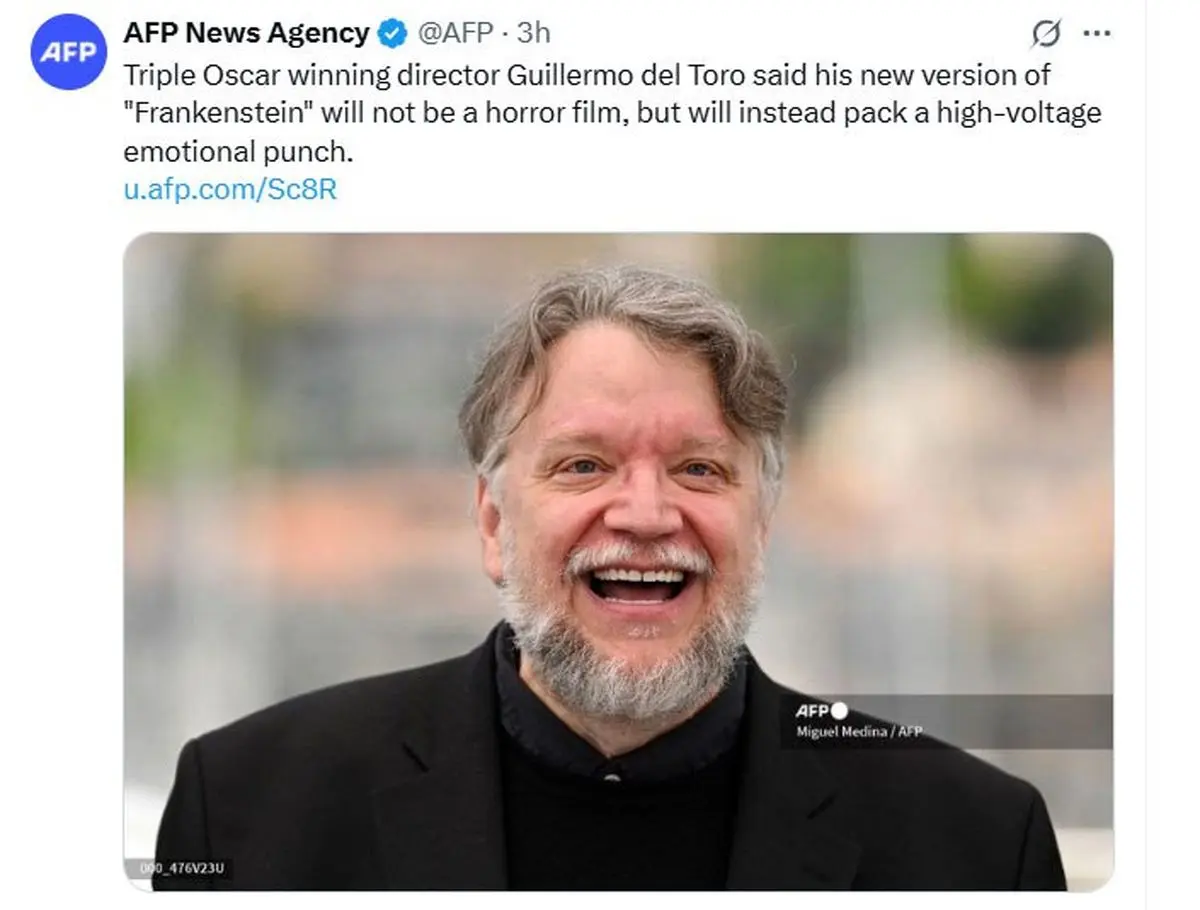Open the three-dot more options menu

[x=1097, y=33]
